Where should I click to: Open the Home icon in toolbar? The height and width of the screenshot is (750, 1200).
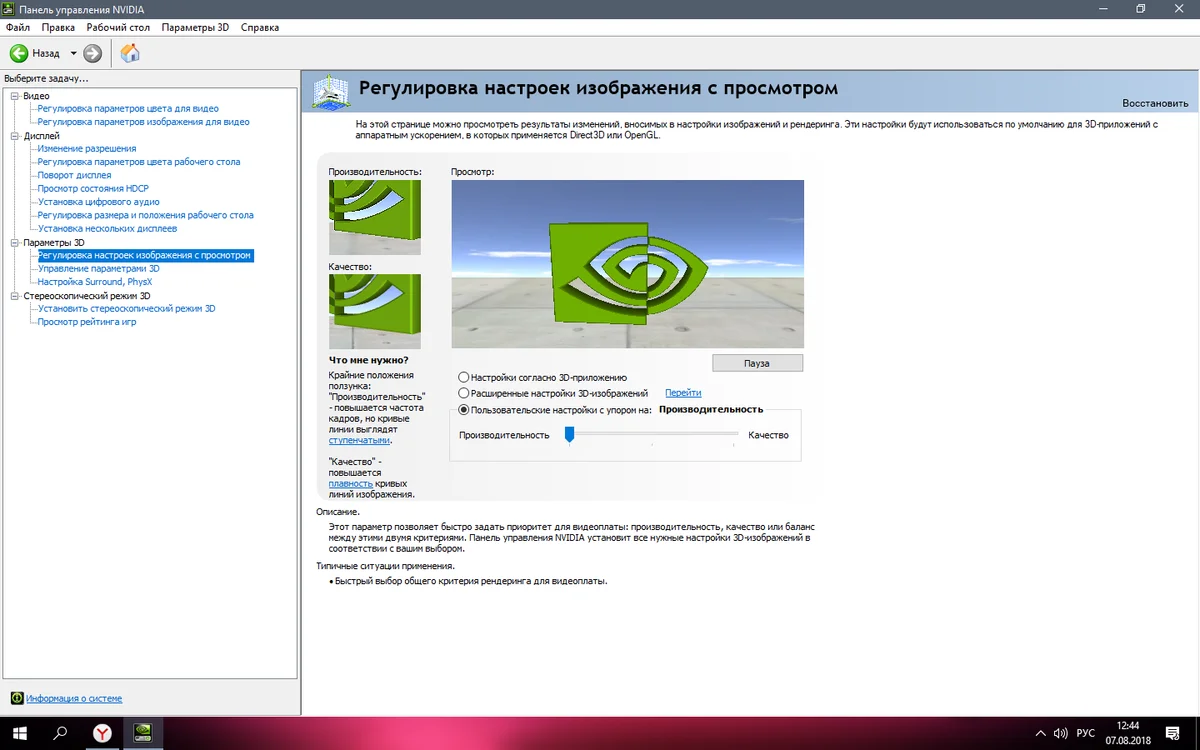pos(130,53)
